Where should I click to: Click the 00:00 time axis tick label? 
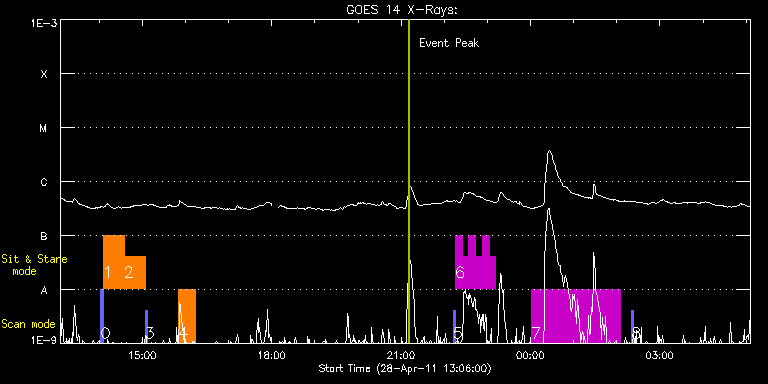click(x=530, y=355)
